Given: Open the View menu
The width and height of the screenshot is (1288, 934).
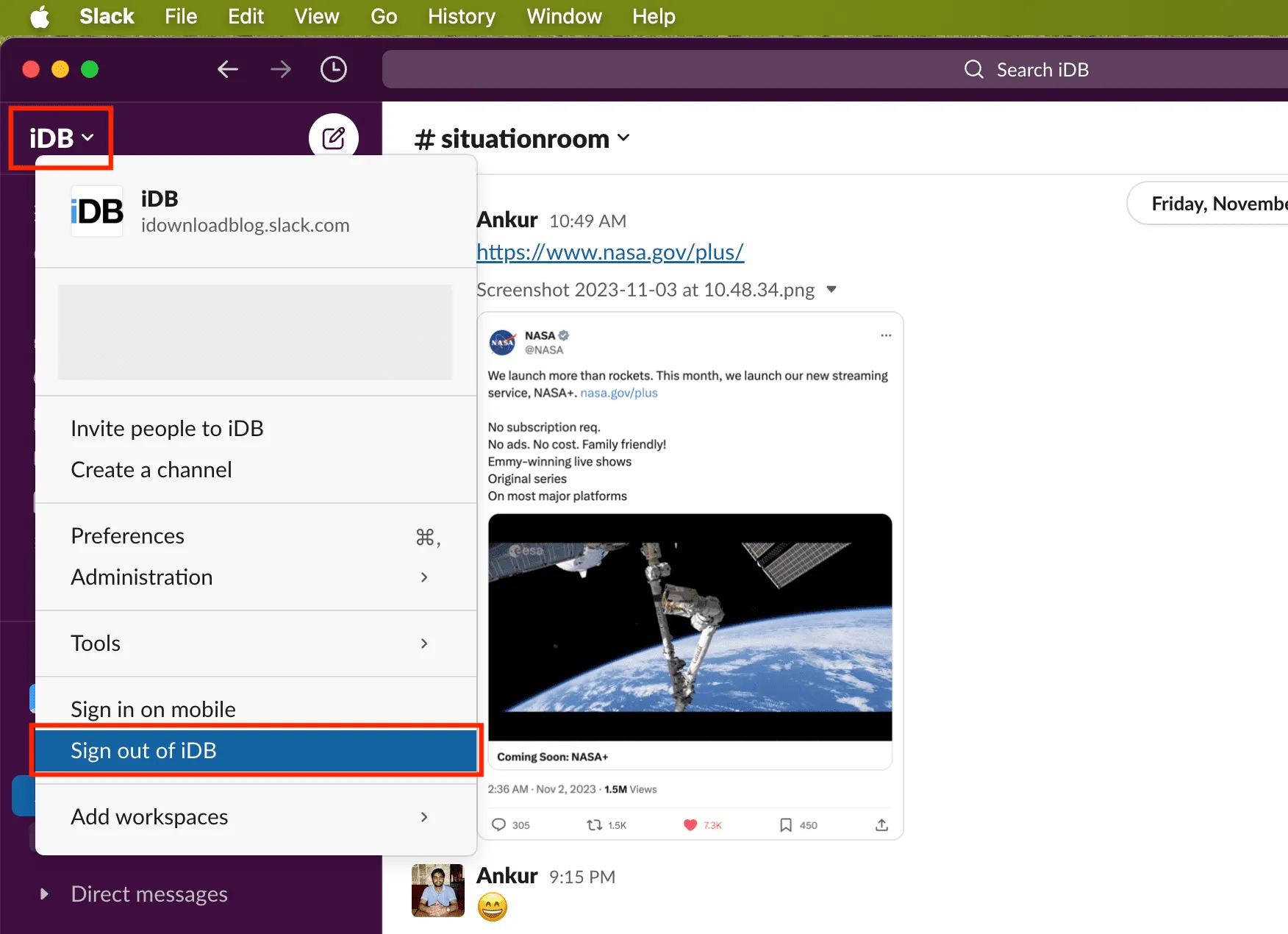Looking at the screenshot, I should pos(317,16).
